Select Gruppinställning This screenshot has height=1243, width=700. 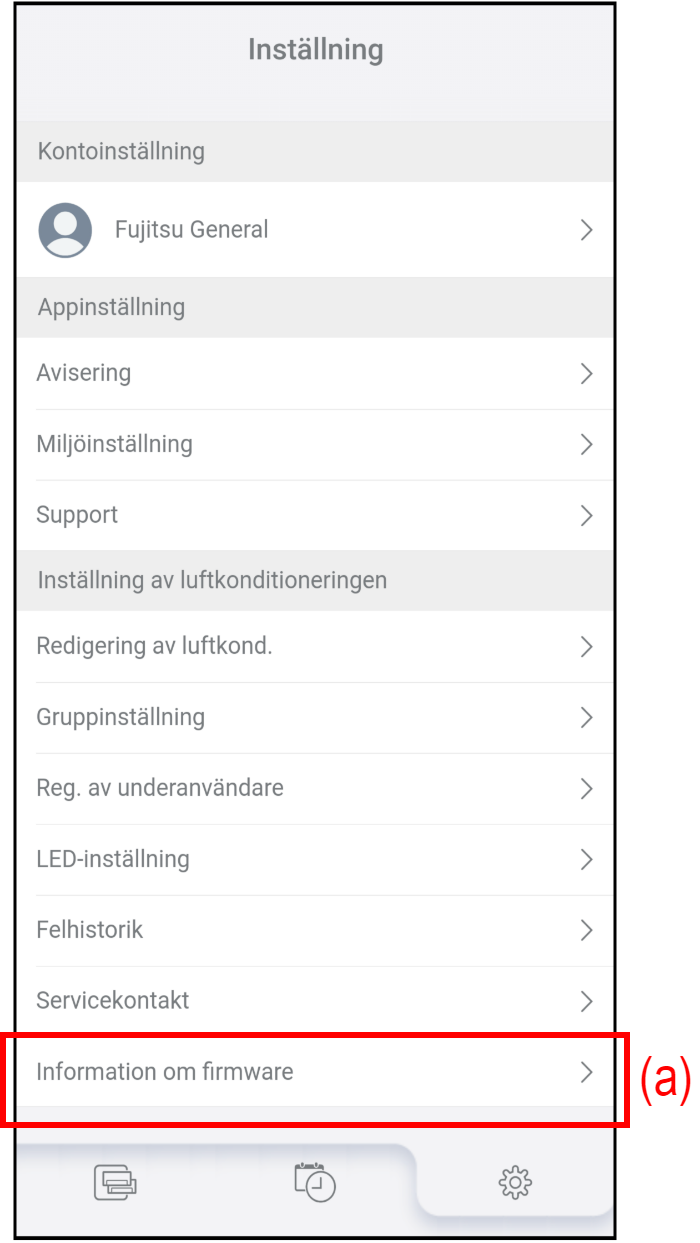click(120, 717)
